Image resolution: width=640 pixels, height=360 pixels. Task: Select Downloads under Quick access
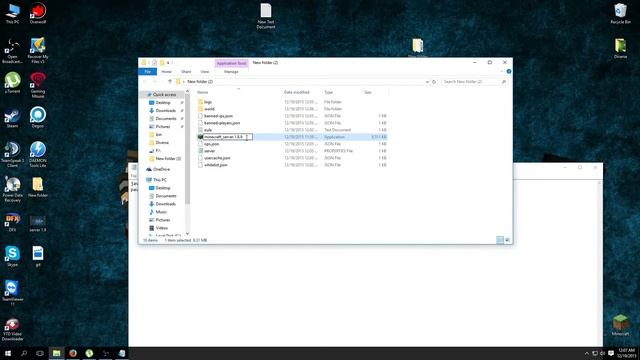(x=166, y=111)
